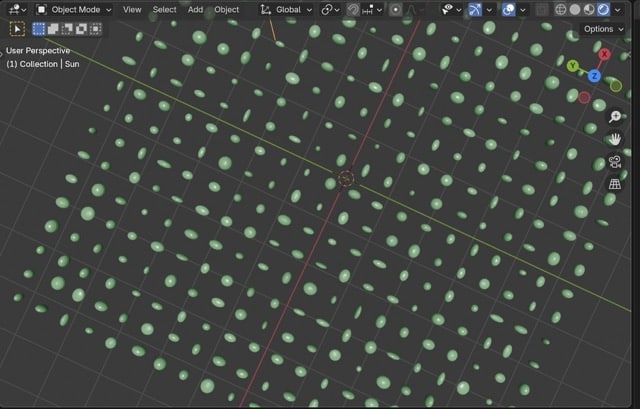Image resolution: width=640 pixels, height=409 pixels.
Task: Open the editor type selector icon
Action: point(17,9)
